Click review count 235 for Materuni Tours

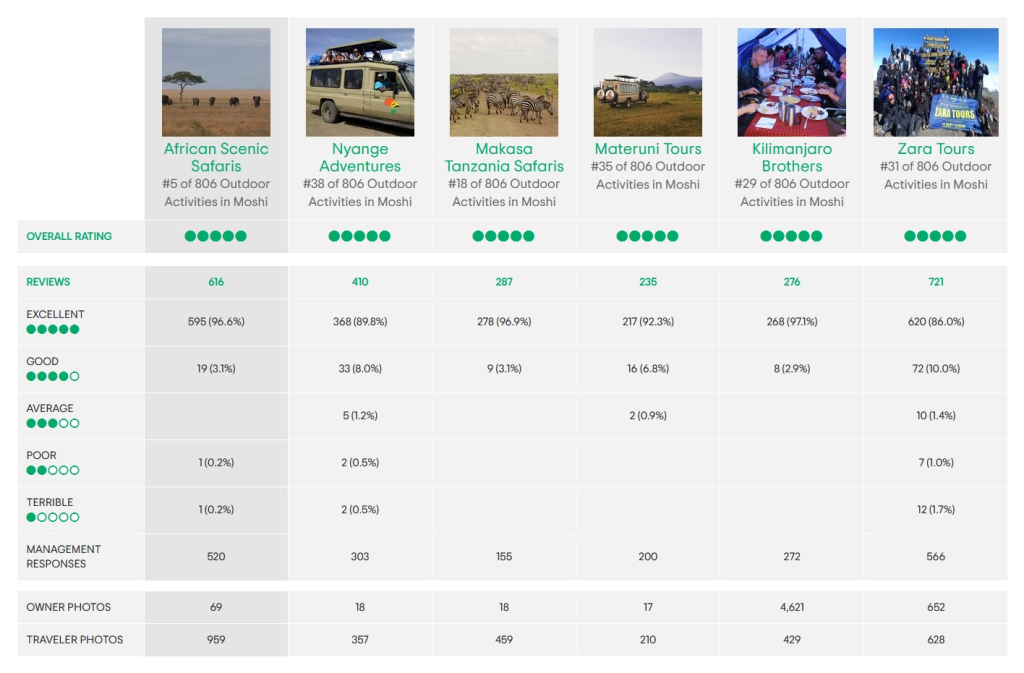click(x=648, y=282)
